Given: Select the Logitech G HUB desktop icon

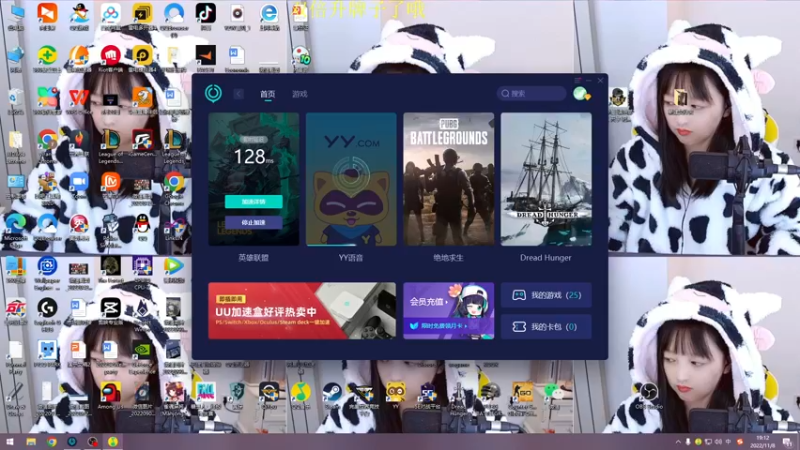Looking at the screenshot, I should coord(47,308).
